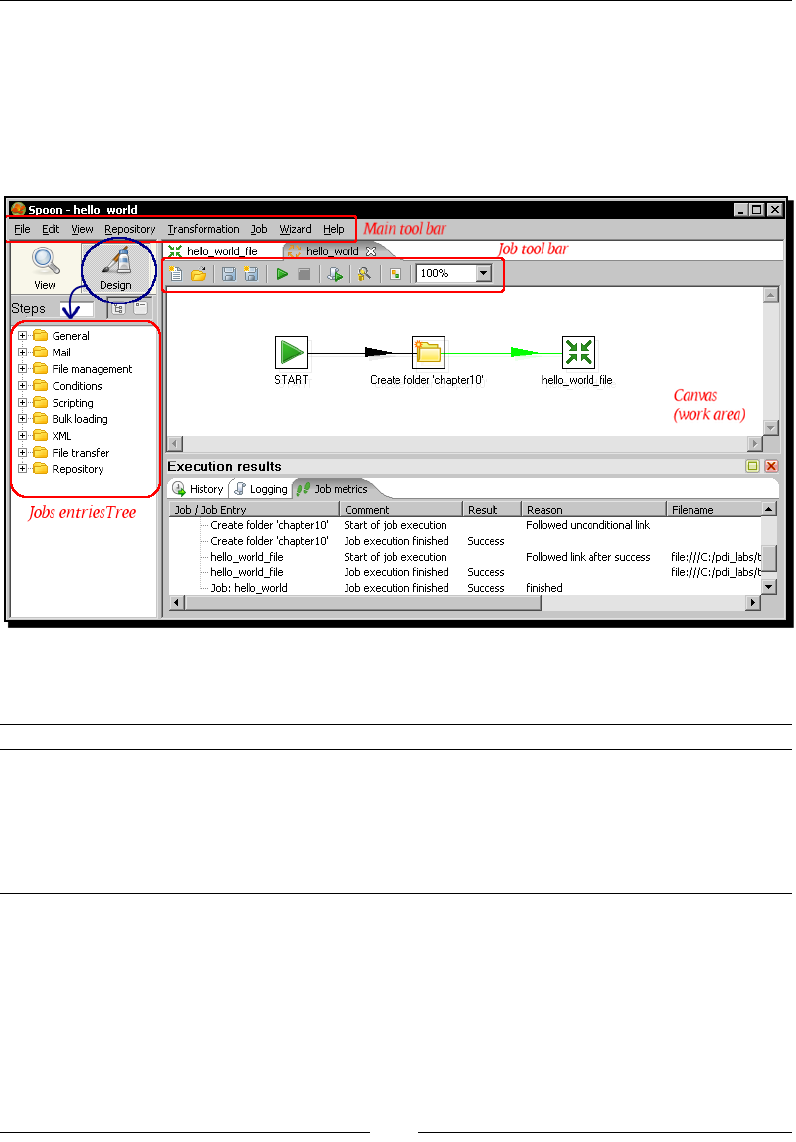Expand the General folder
This screenshot has width=796, height=1142.
click(x=23, y=336)
